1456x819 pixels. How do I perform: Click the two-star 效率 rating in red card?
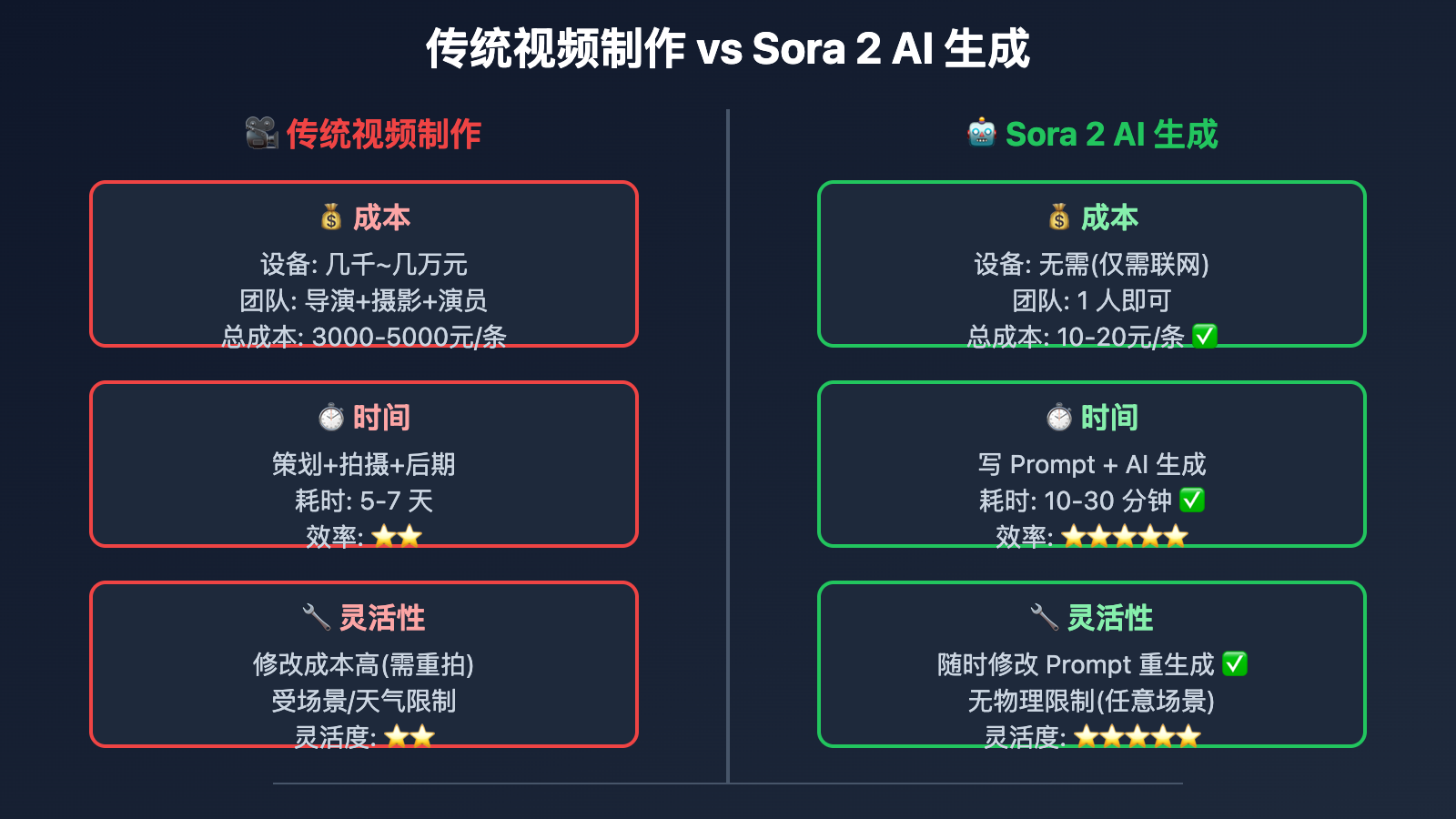[397, 537]
